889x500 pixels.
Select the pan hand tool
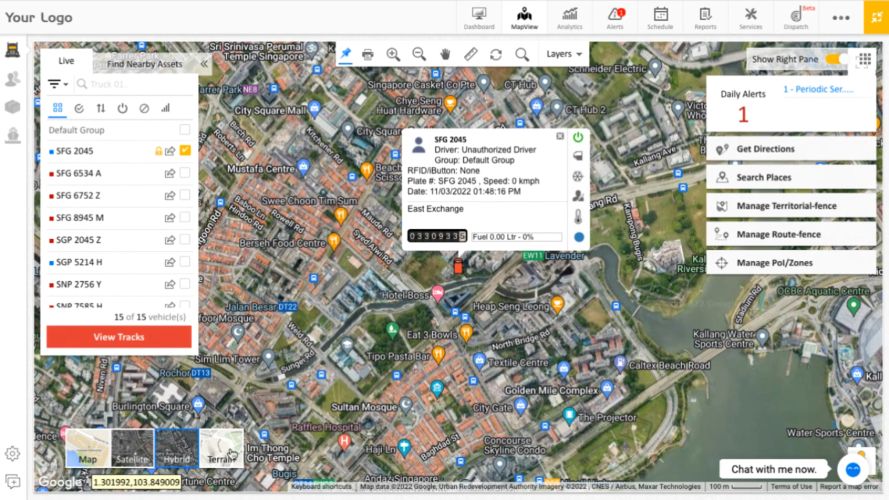(x=445, y=54)
